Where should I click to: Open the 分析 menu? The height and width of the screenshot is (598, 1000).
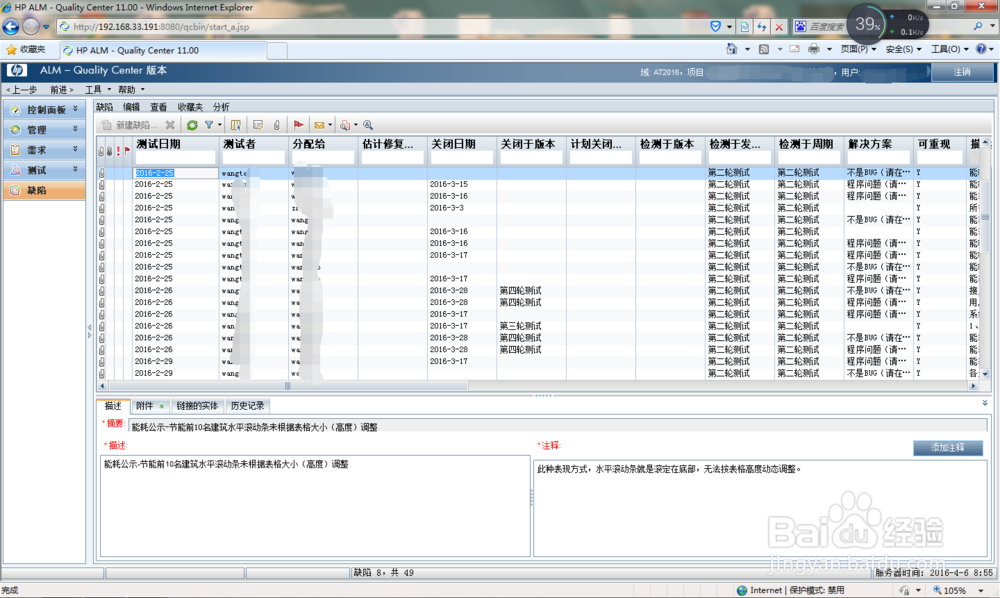(x=221, y=106)
